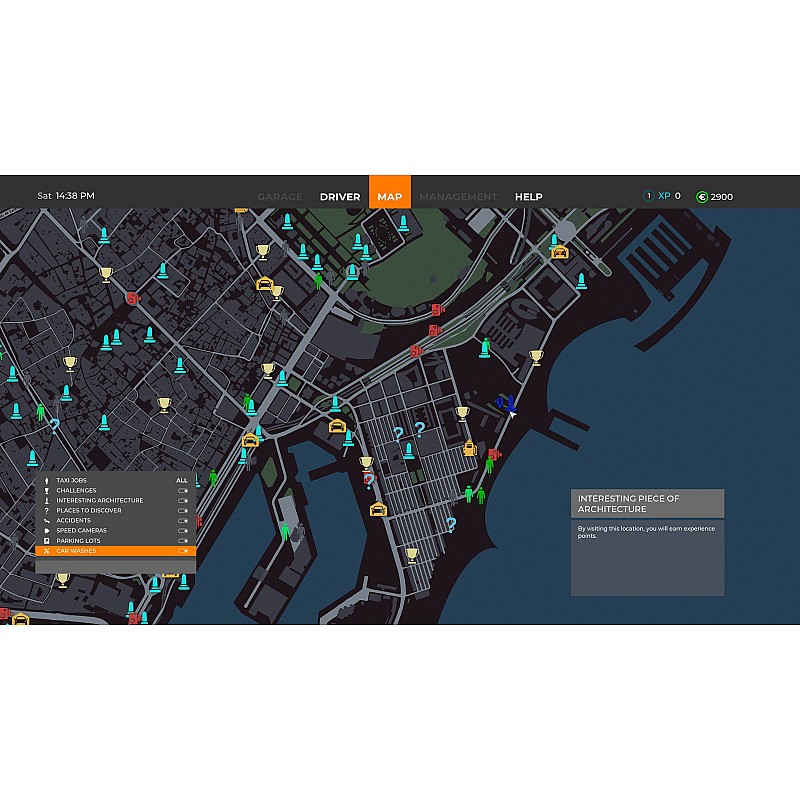Click the taxi garage icon at top right
Viewport: 800px width, 800px height.
click(559, 252)
